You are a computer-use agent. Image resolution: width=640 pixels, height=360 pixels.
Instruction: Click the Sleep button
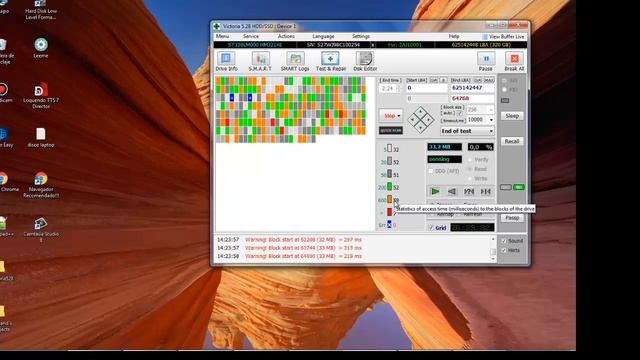[512, 116]
